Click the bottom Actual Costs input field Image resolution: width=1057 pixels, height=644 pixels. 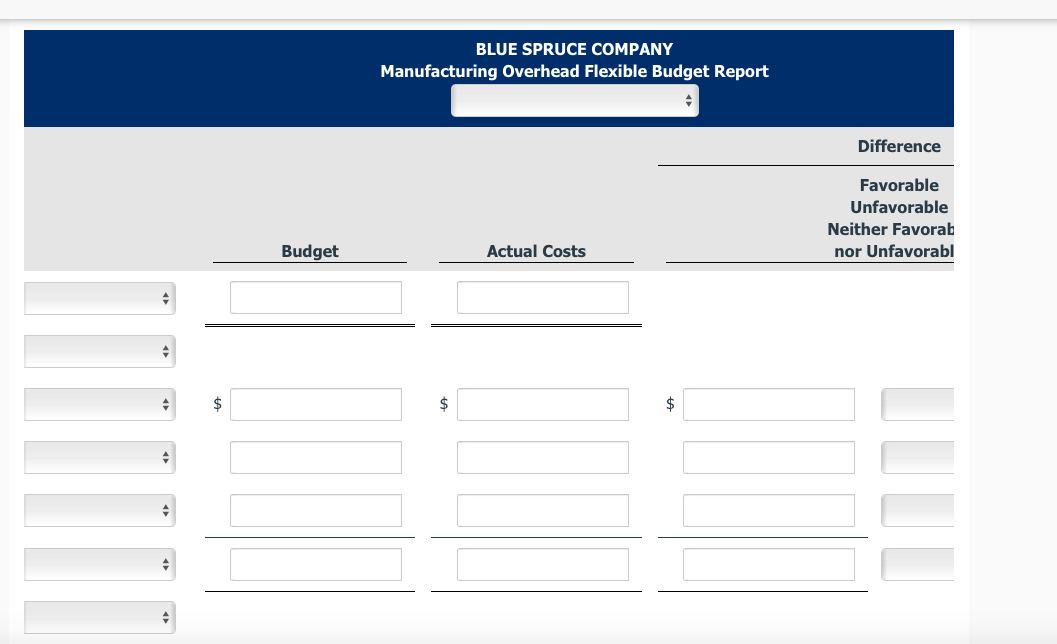[543, 563]
